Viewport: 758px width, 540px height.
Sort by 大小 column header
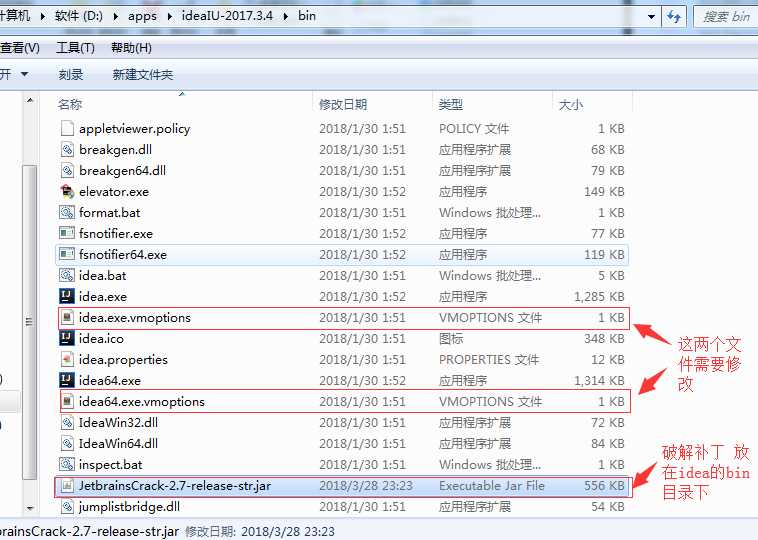click(x=571, y=104)
